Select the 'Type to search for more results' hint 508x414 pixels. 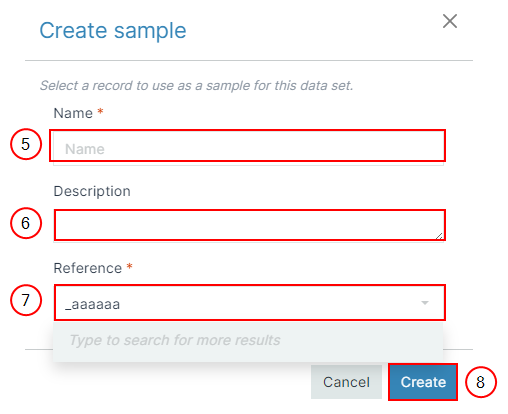[175, 340]
